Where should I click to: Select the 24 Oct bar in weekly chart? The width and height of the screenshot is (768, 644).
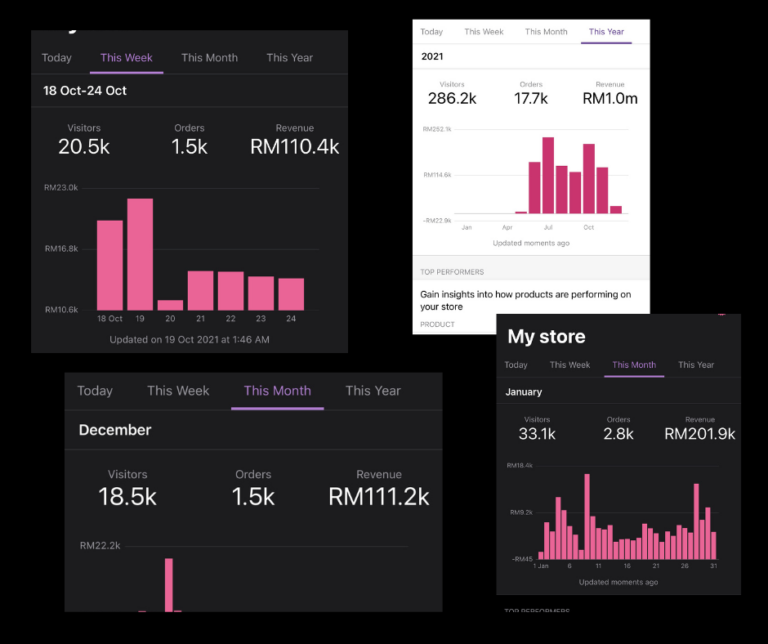click(x=291, y=294)
